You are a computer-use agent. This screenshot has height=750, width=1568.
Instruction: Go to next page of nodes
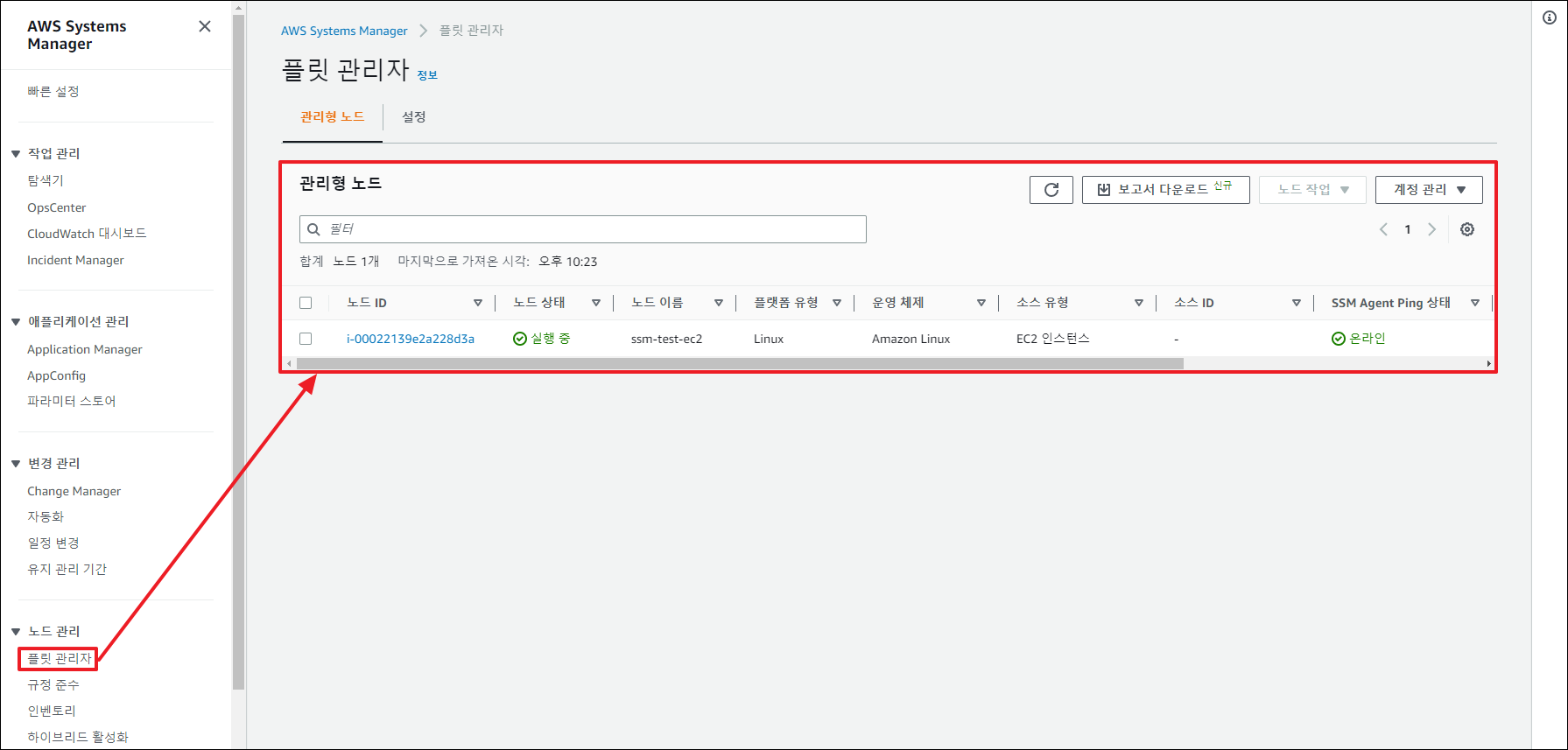[1432, 229]
